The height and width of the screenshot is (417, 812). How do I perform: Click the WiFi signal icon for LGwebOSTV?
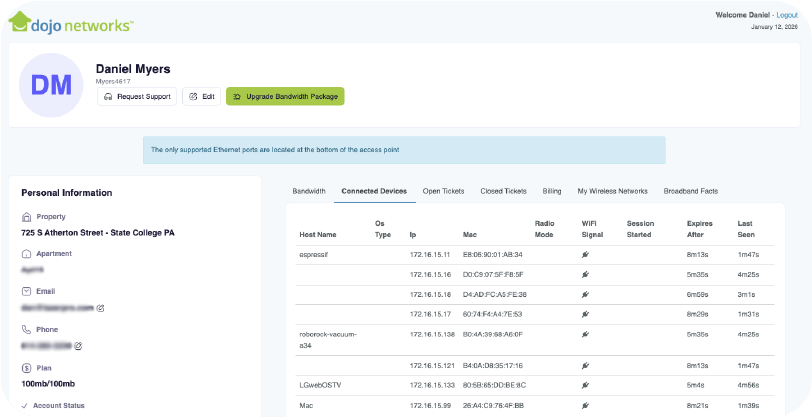tap(585, 384)
